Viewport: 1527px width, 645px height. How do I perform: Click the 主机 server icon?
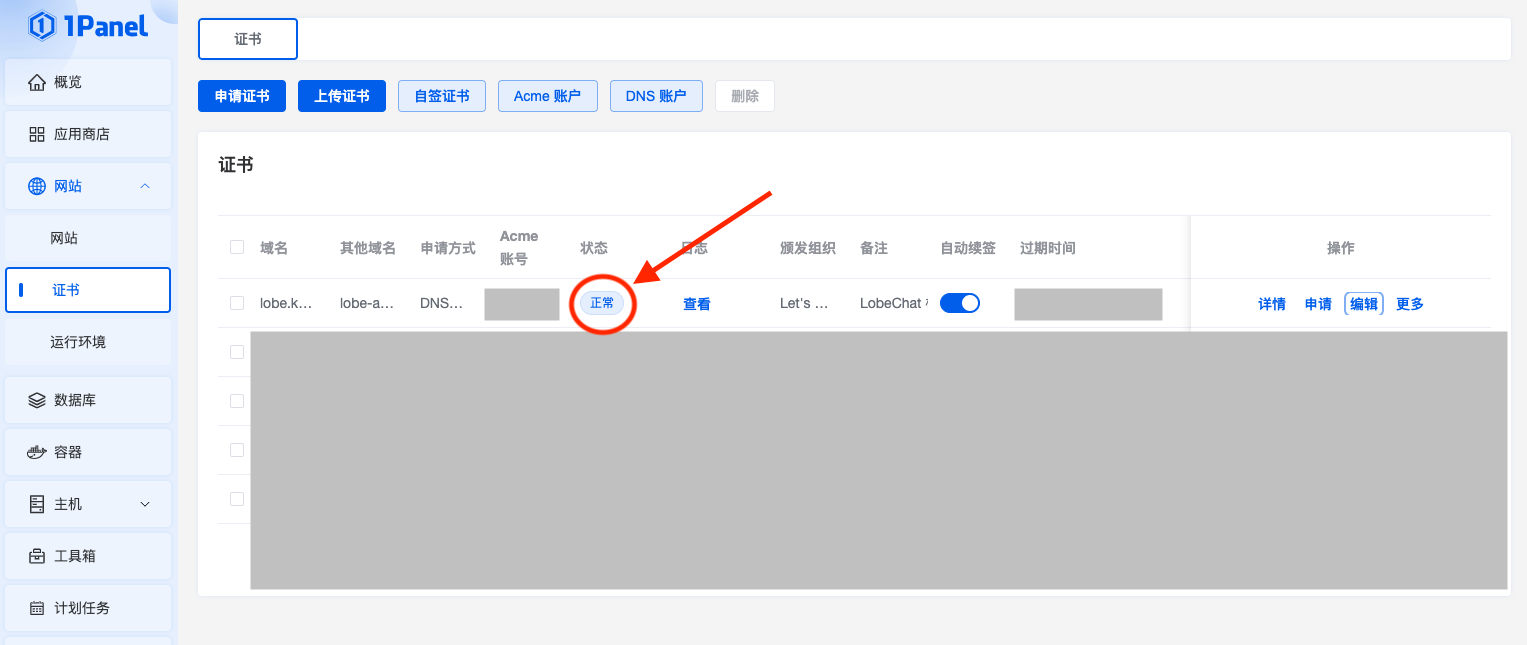click(37, 504)
